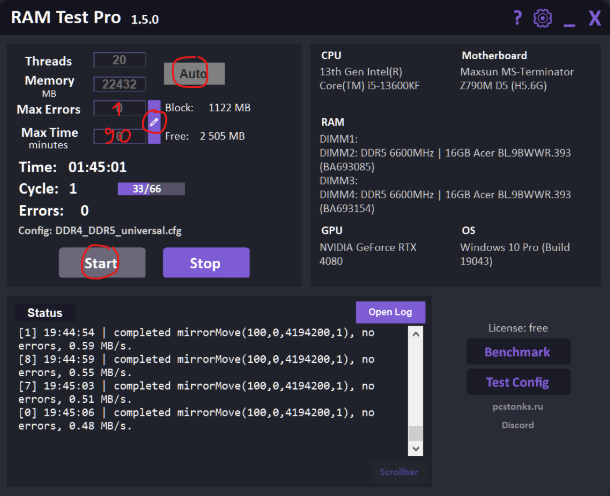Viewport: 610px width, 496px height.
Task: Open the Benchmark section
Action: click(518, 352)
